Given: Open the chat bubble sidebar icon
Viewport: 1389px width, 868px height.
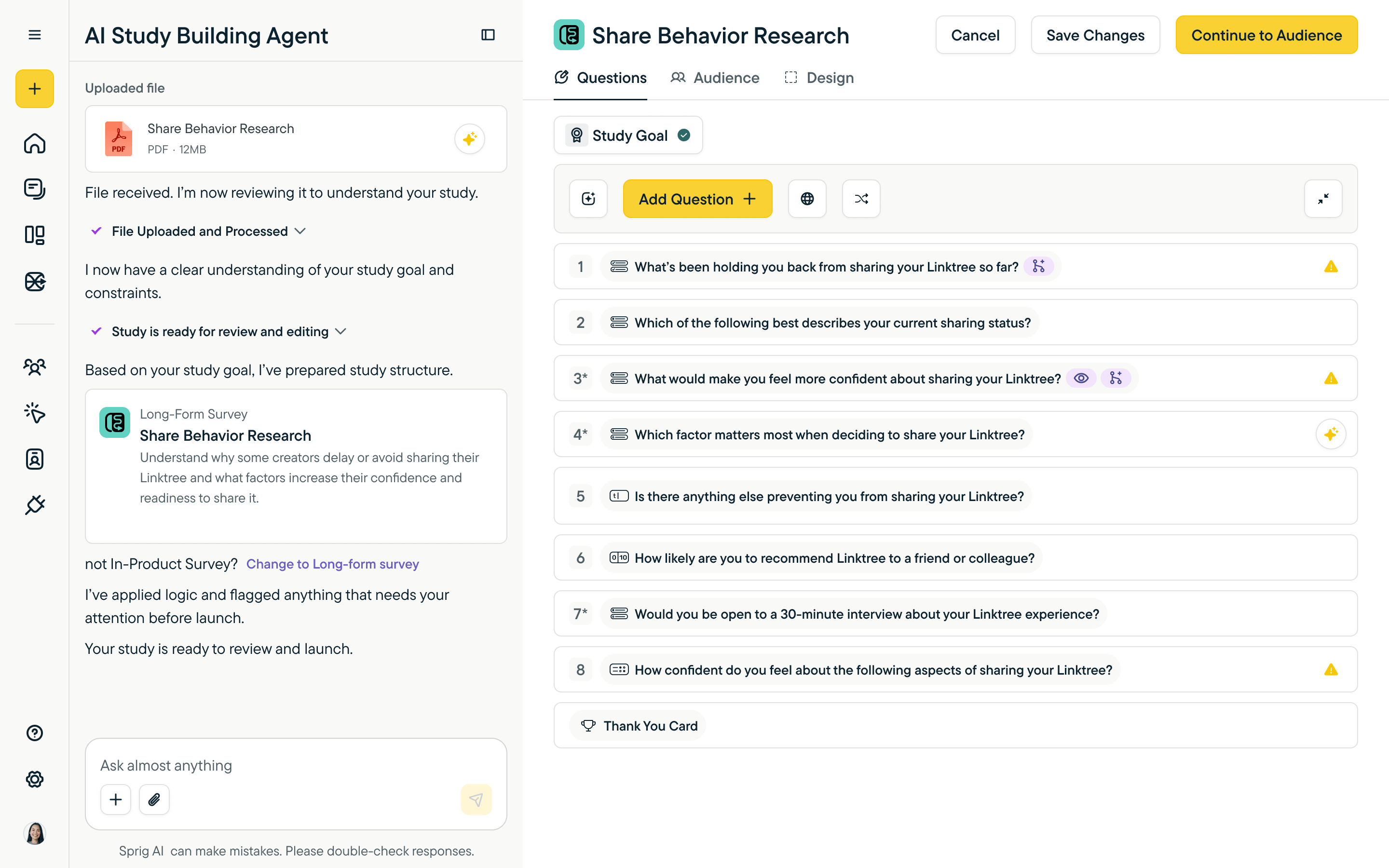Looking at the screenshot, I should pyautogui.click(x=34, y=189).
